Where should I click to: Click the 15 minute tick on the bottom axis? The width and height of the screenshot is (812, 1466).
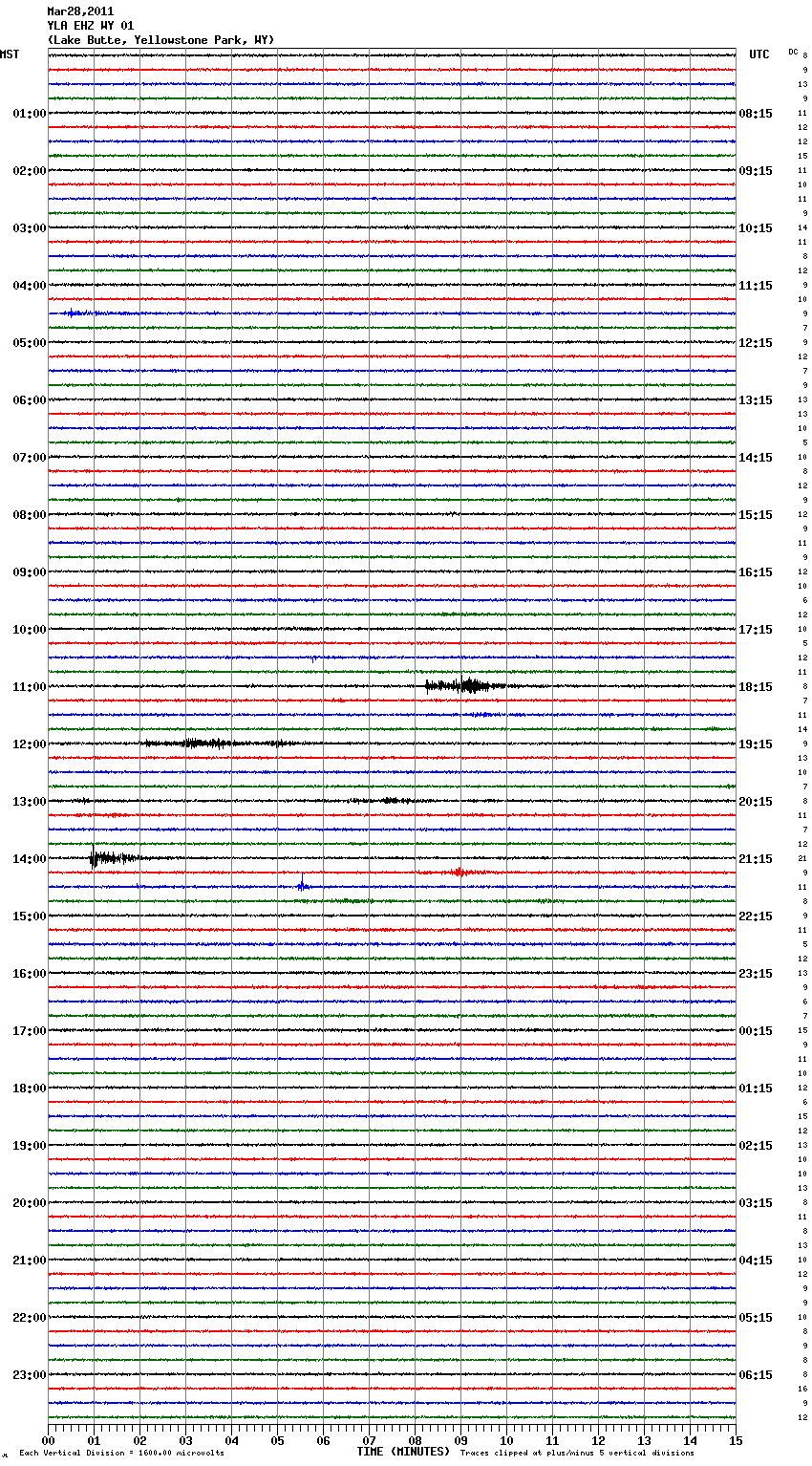(736, 1440)
